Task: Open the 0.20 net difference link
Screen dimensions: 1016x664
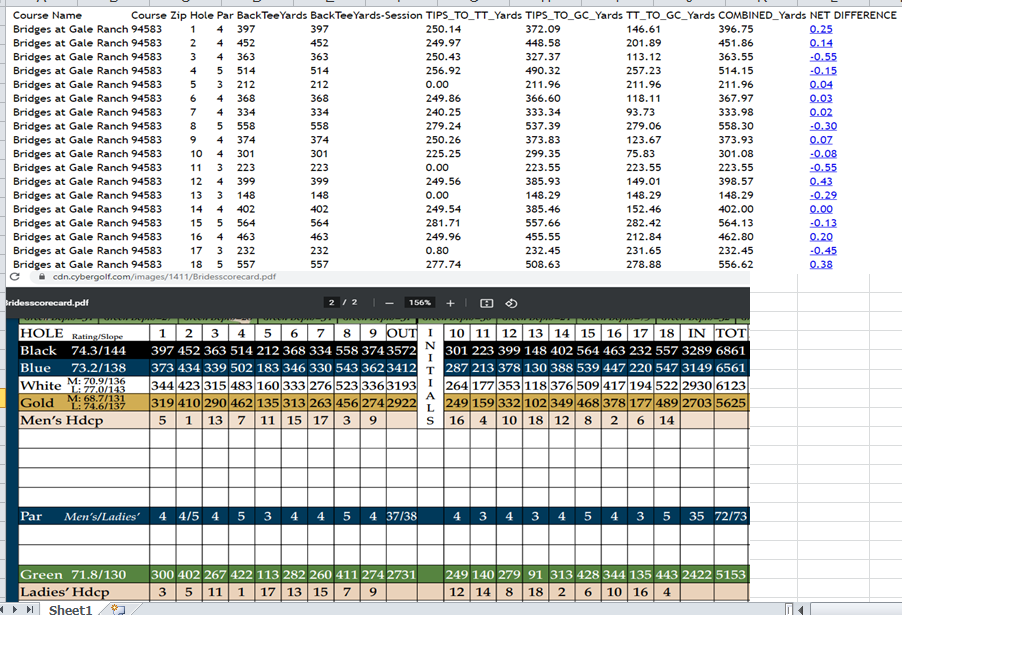Action: 821,237
